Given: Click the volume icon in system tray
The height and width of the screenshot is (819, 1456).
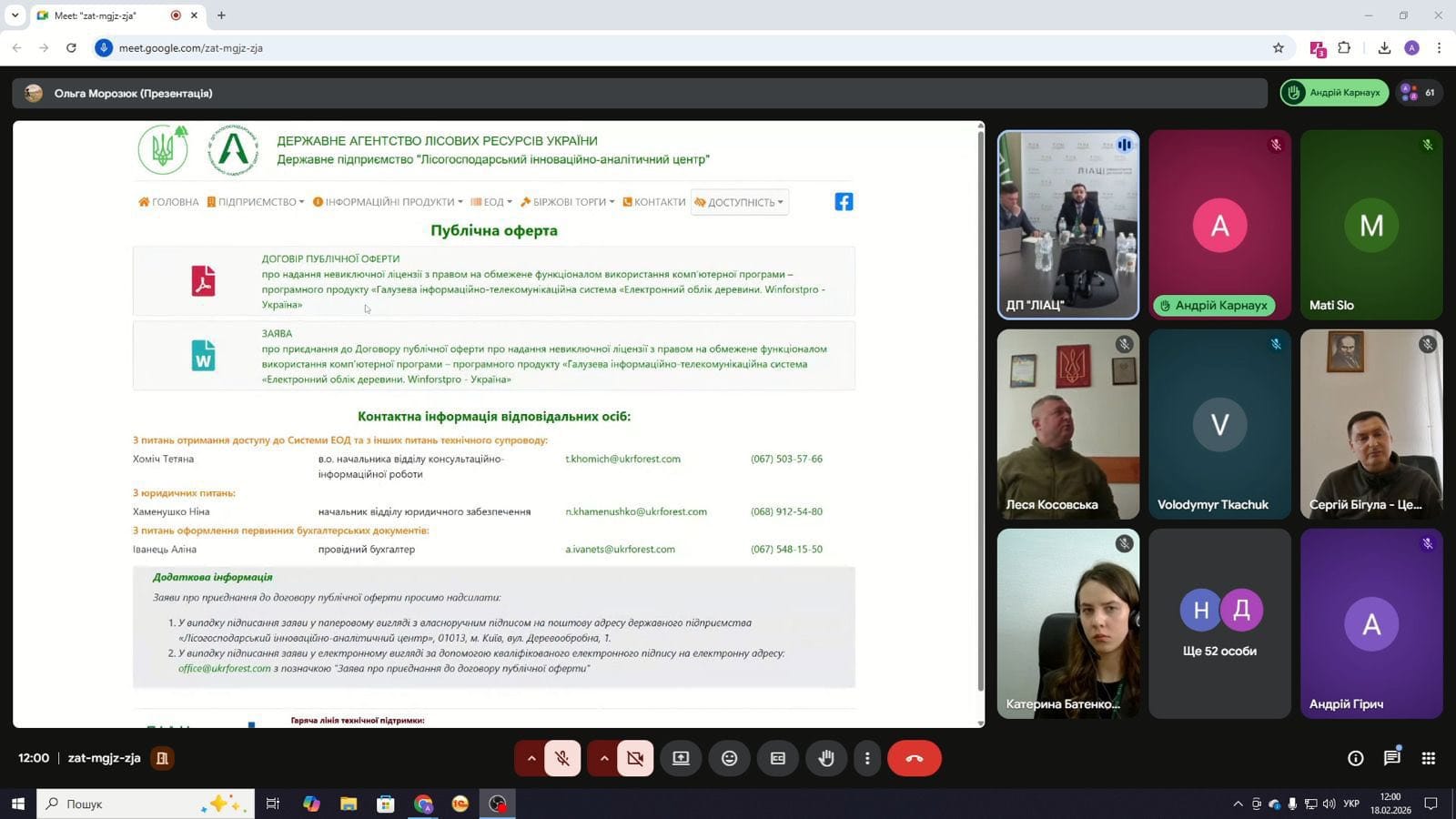Looking at the screenshot, I should coord(1329,804).
